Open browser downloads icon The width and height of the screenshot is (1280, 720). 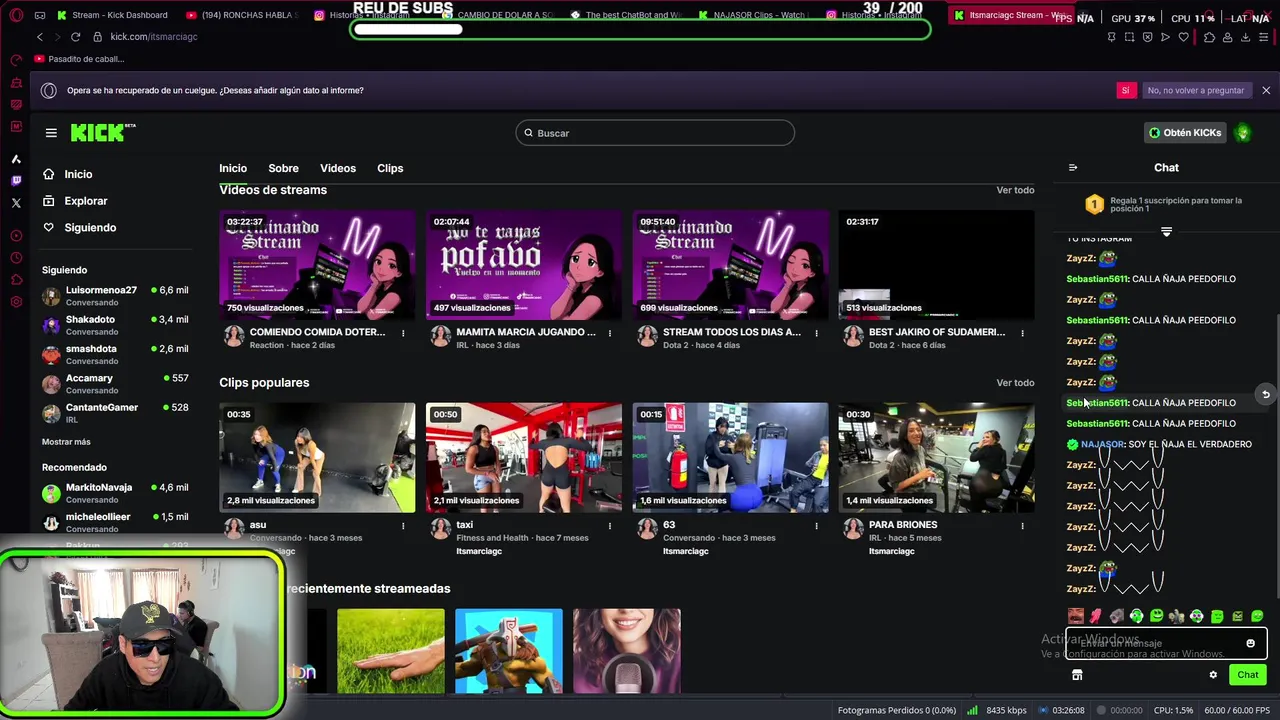point(1245,37)
